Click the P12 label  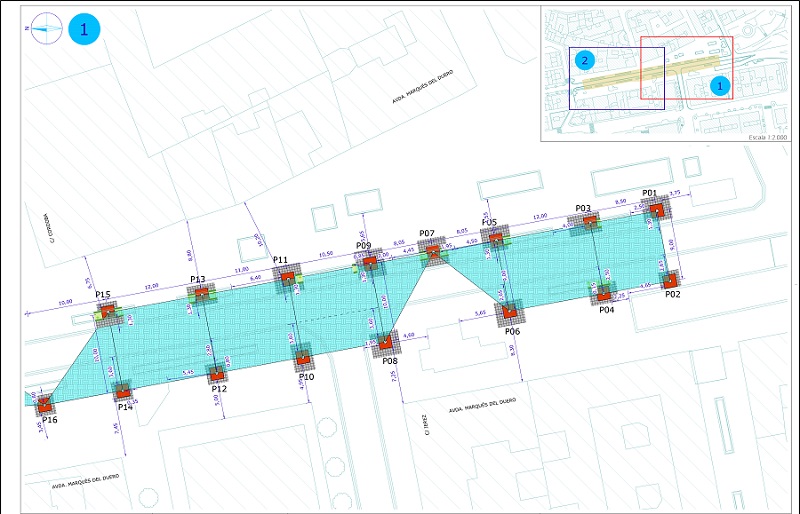click(x=219, y=388)
